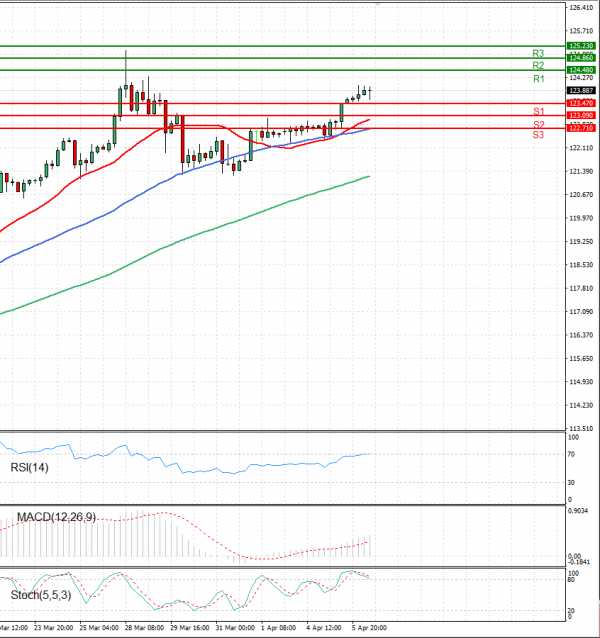600x638 pixels.
Task: Click the 116.370 price axis value
Action: pyautogui.click(x=581, y=335)
